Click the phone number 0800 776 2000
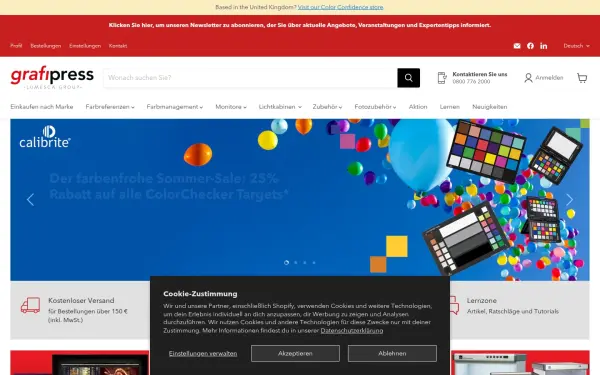 click(x=471, y=82)
